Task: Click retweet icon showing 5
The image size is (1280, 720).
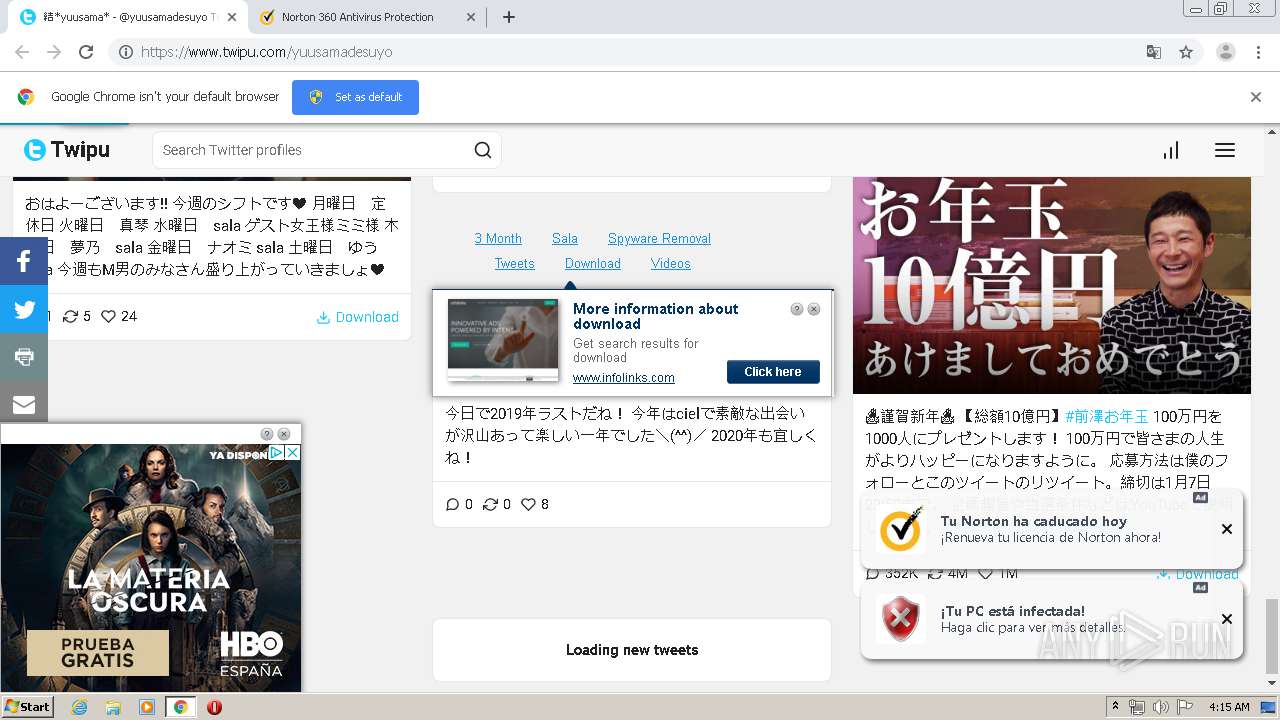Action: pyautogui.click(x=71, y=316)
